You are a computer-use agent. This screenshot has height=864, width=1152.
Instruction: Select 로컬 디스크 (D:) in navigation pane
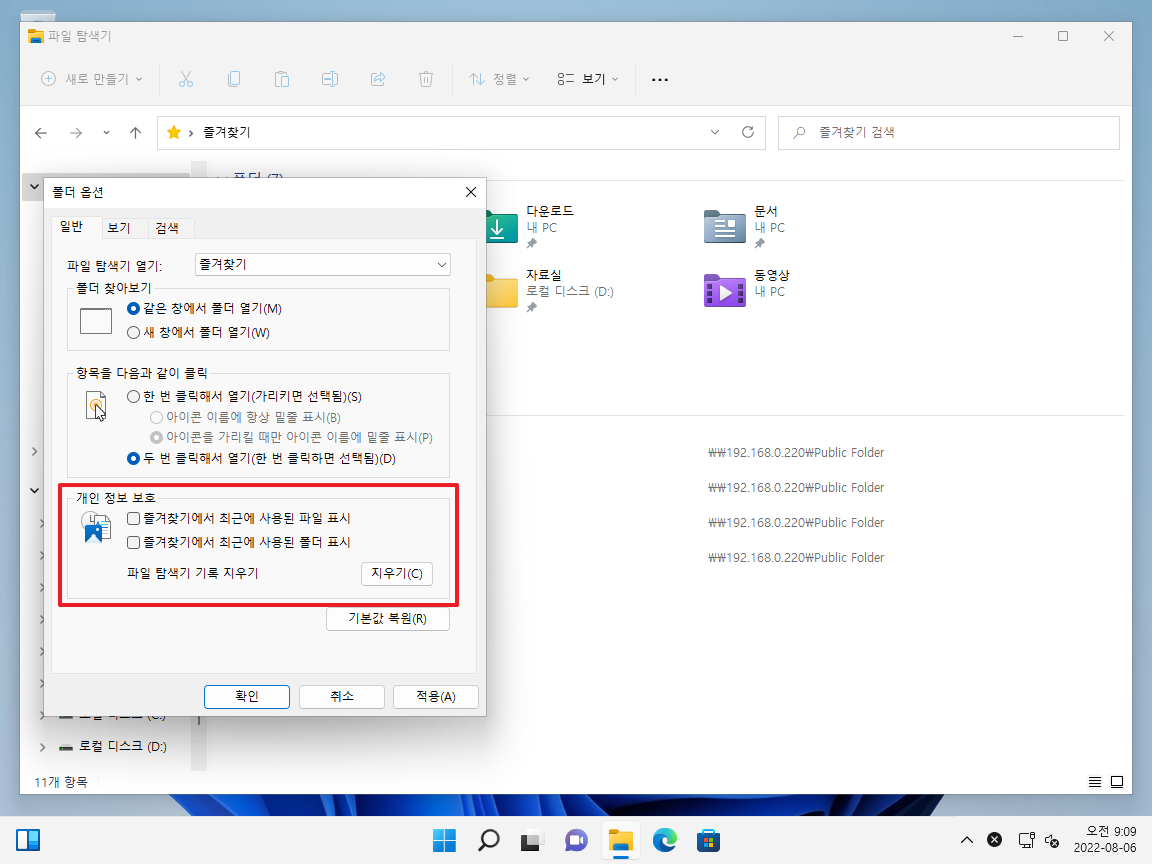point(123,746)
